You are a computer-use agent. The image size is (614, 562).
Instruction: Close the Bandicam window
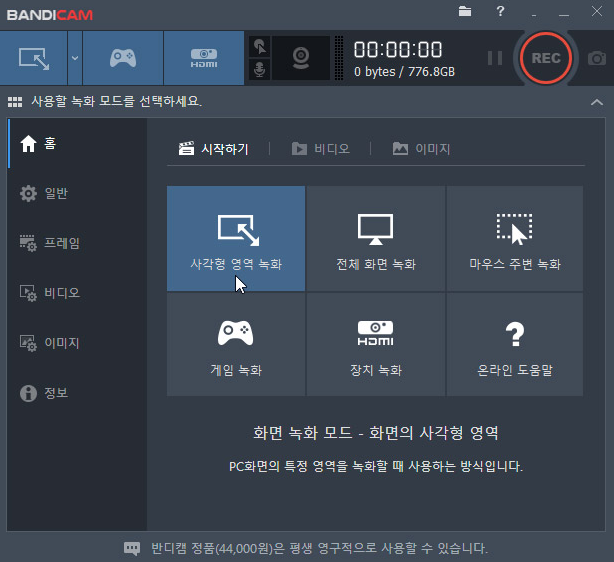tap(597, 11)
